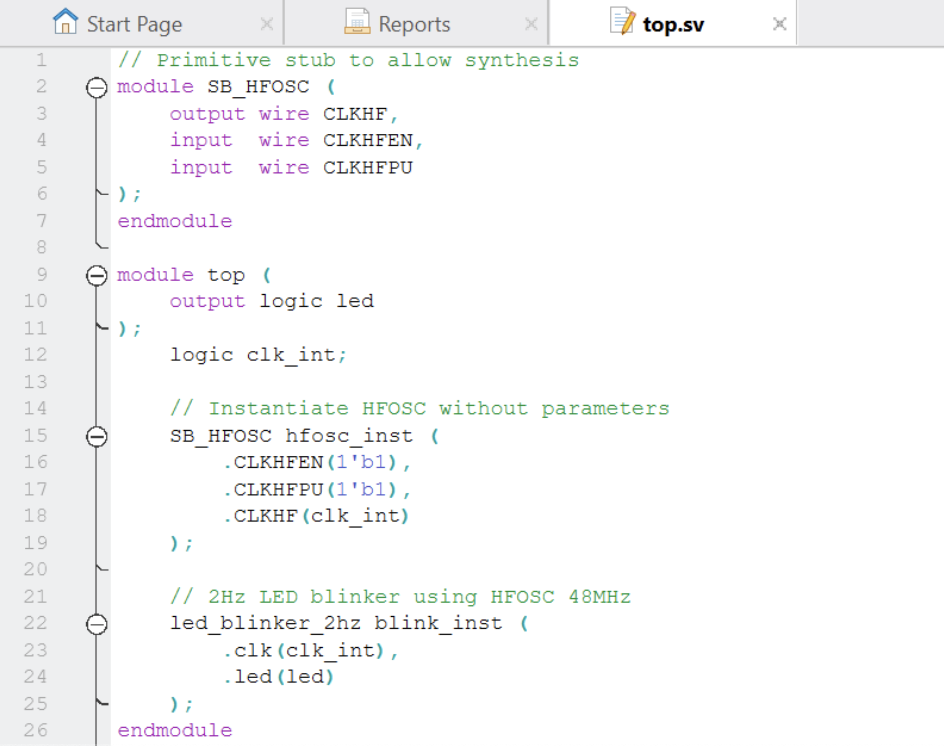Switch to the Start Page tab
Viewport: 944px width, 746px height.
click(x=134, y=24)
